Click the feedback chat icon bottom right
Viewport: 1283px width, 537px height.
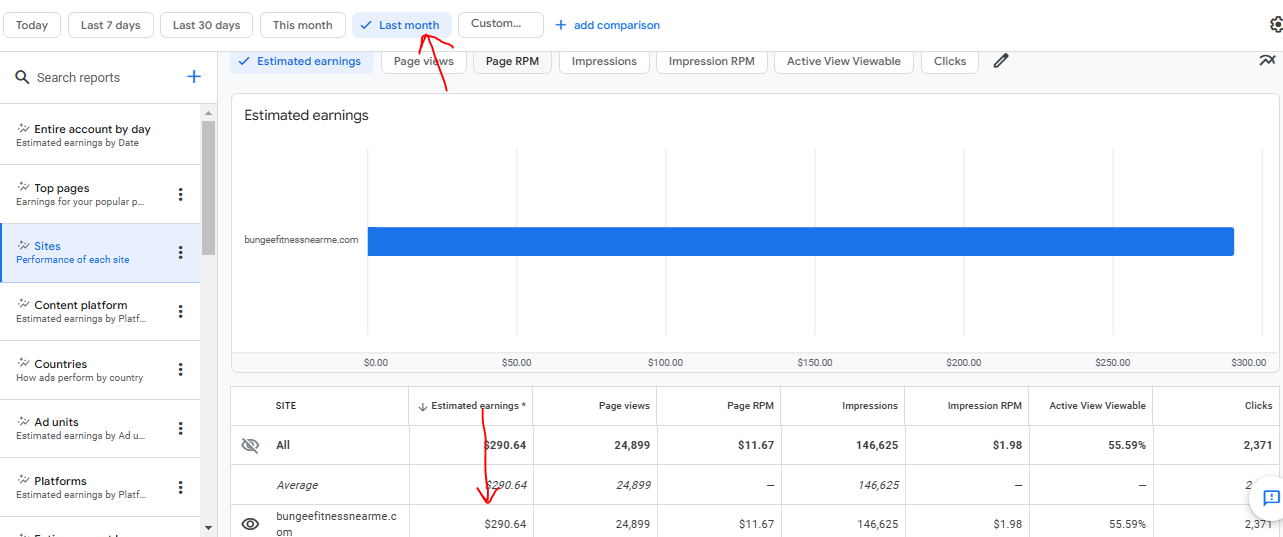pos(1271,498)
